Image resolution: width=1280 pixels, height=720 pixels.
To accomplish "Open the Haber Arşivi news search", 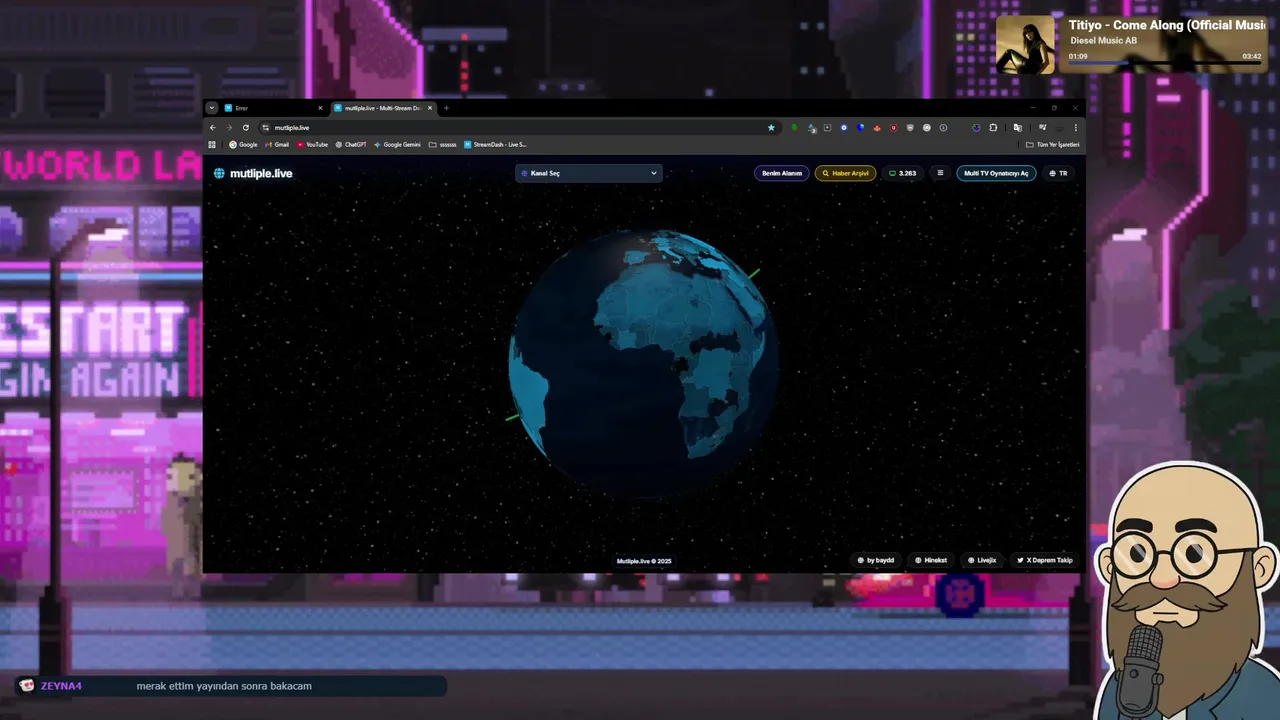I will [846, 173].
